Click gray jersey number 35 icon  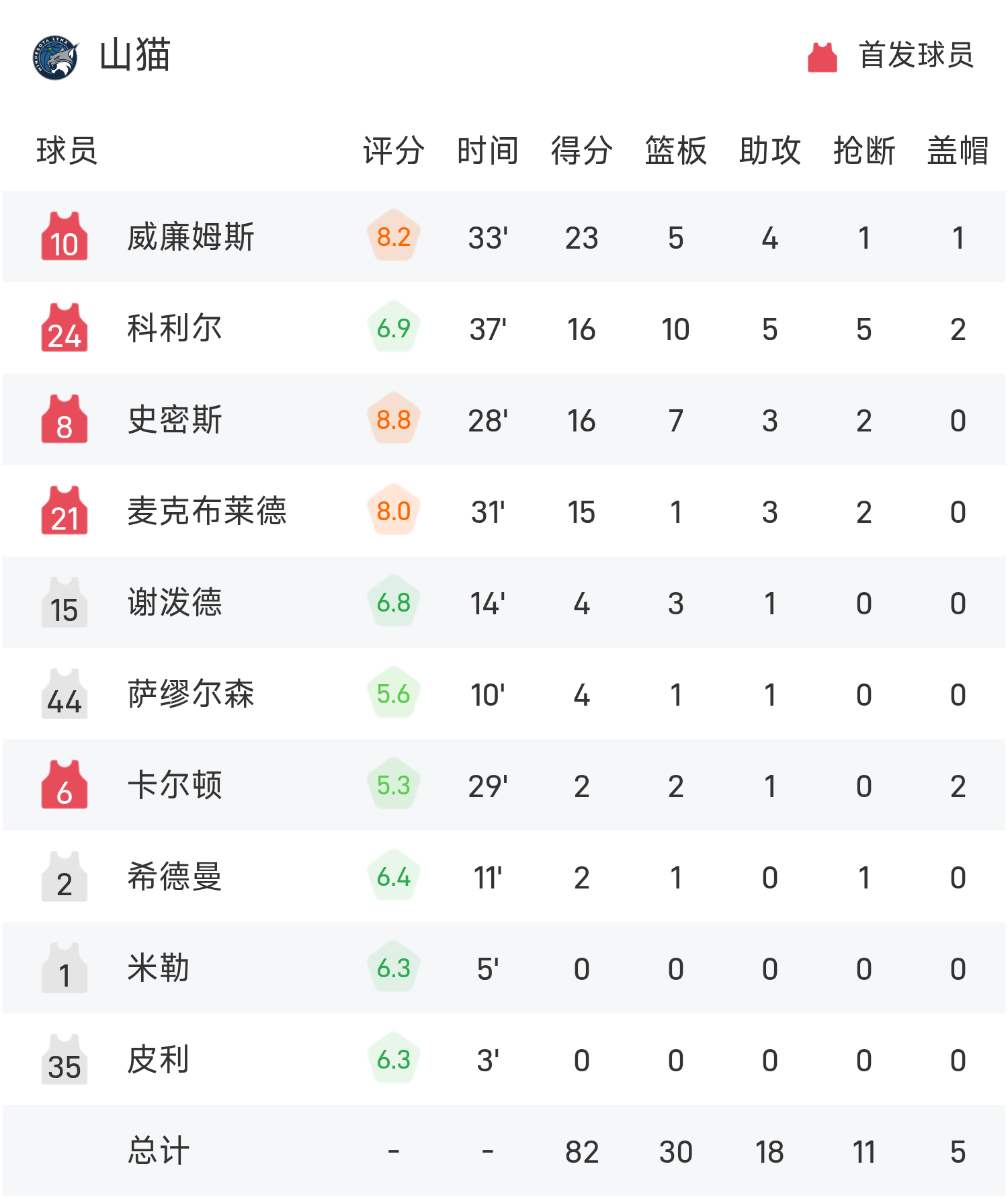tap(65, 1059)
